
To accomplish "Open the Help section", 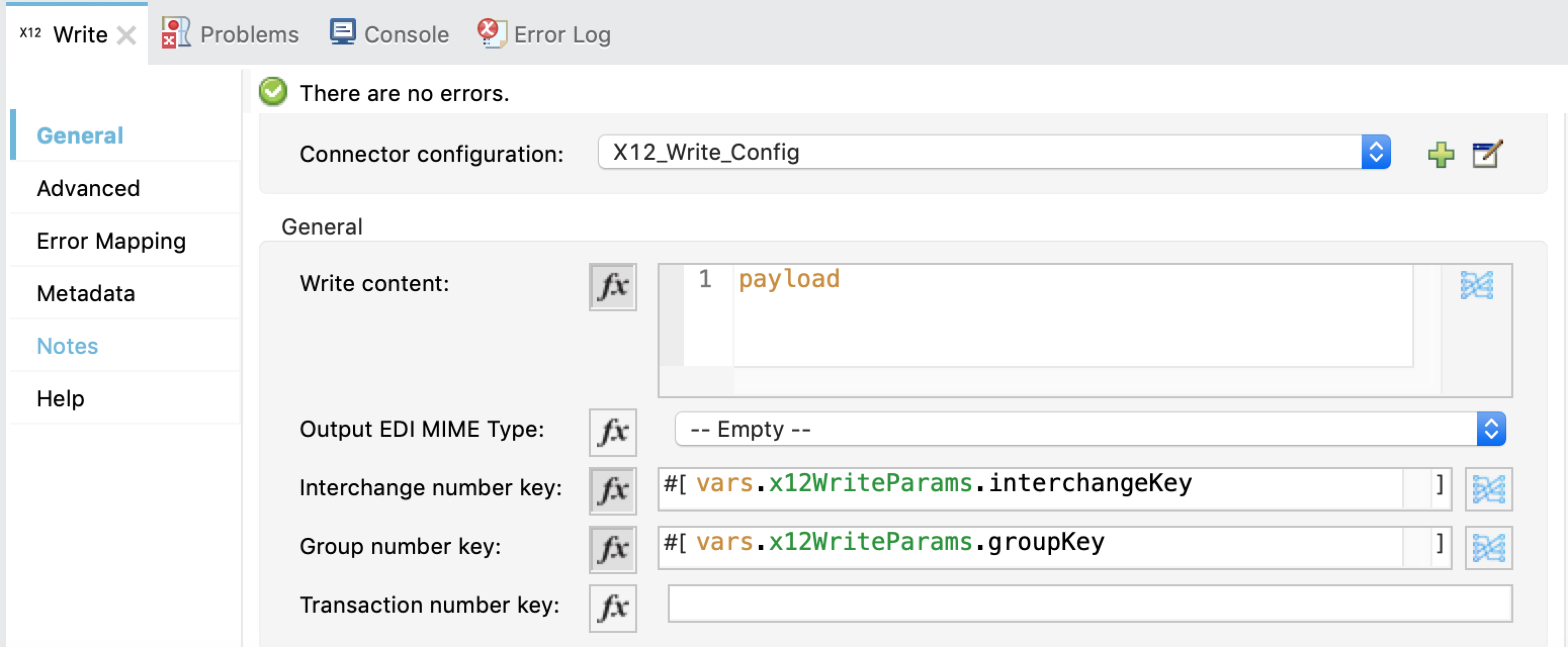I will (x=126, y=398).
